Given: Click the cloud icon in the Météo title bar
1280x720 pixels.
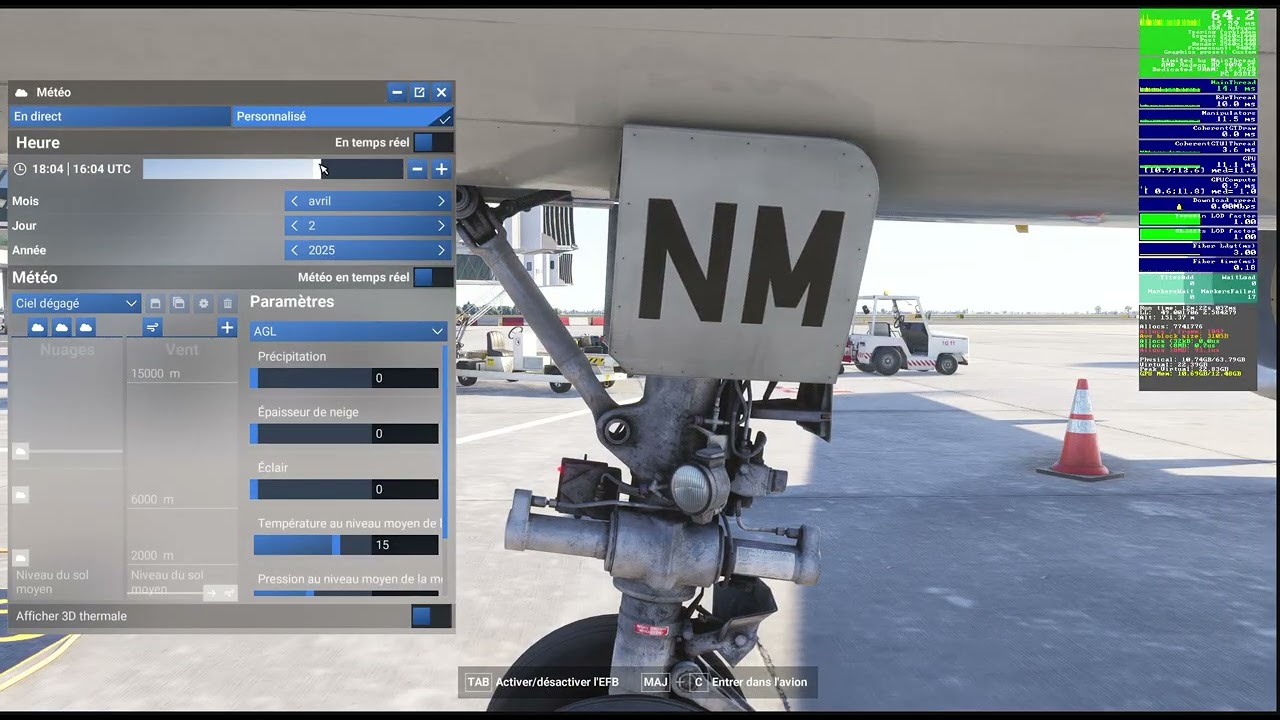Looking at the screenshot, I should (x=21, y=93).
